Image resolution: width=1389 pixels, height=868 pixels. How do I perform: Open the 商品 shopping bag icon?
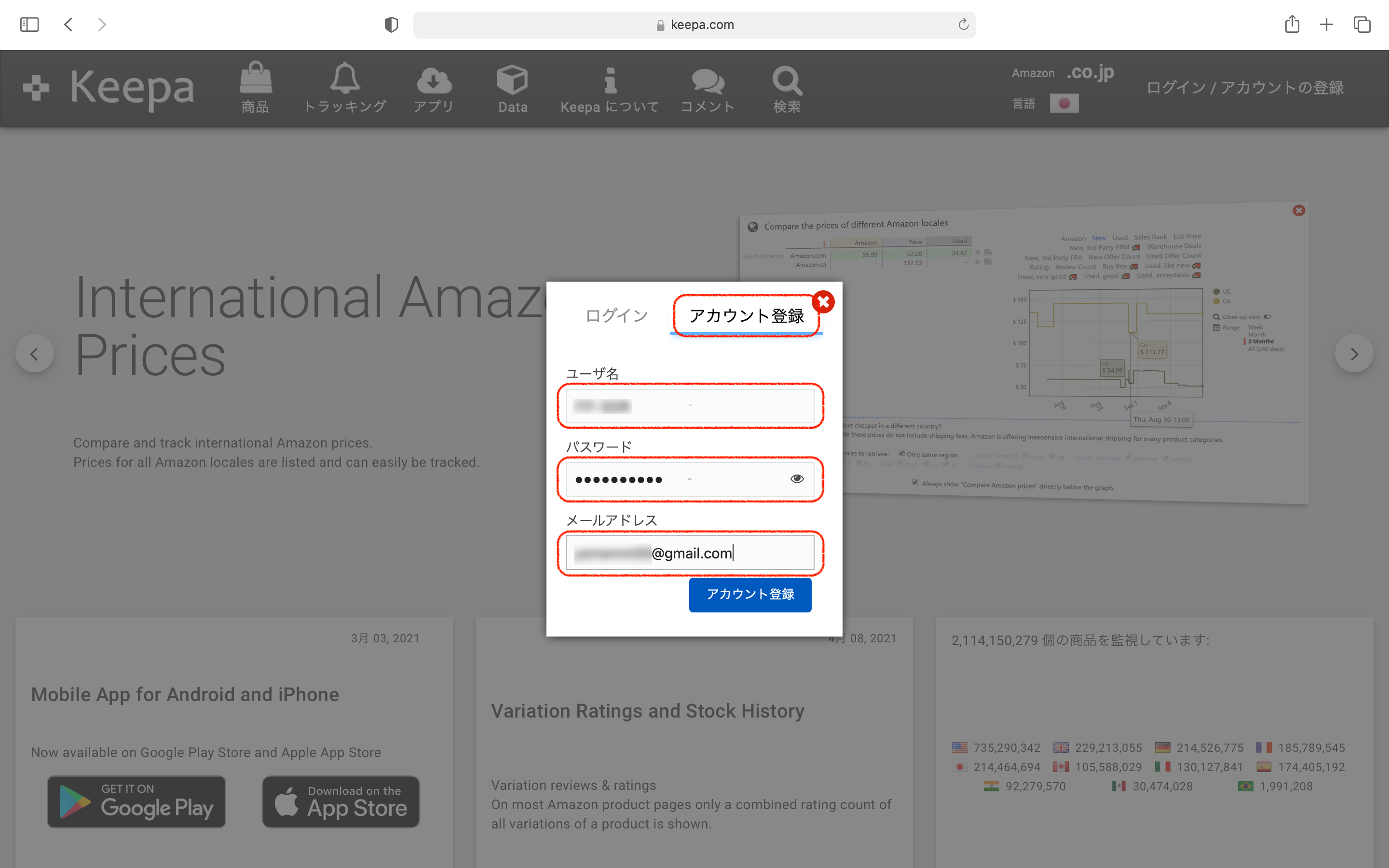[256, 80]
